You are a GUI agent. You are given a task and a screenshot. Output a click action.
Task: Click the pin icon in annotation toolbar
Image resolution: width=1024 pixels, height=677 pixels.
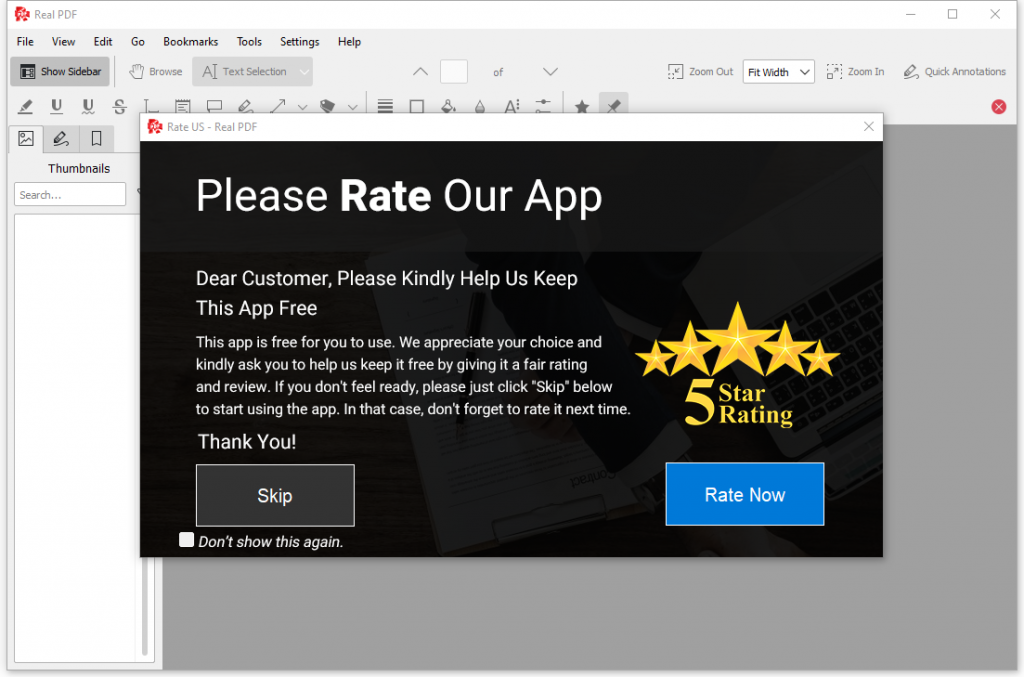(613, 107)
